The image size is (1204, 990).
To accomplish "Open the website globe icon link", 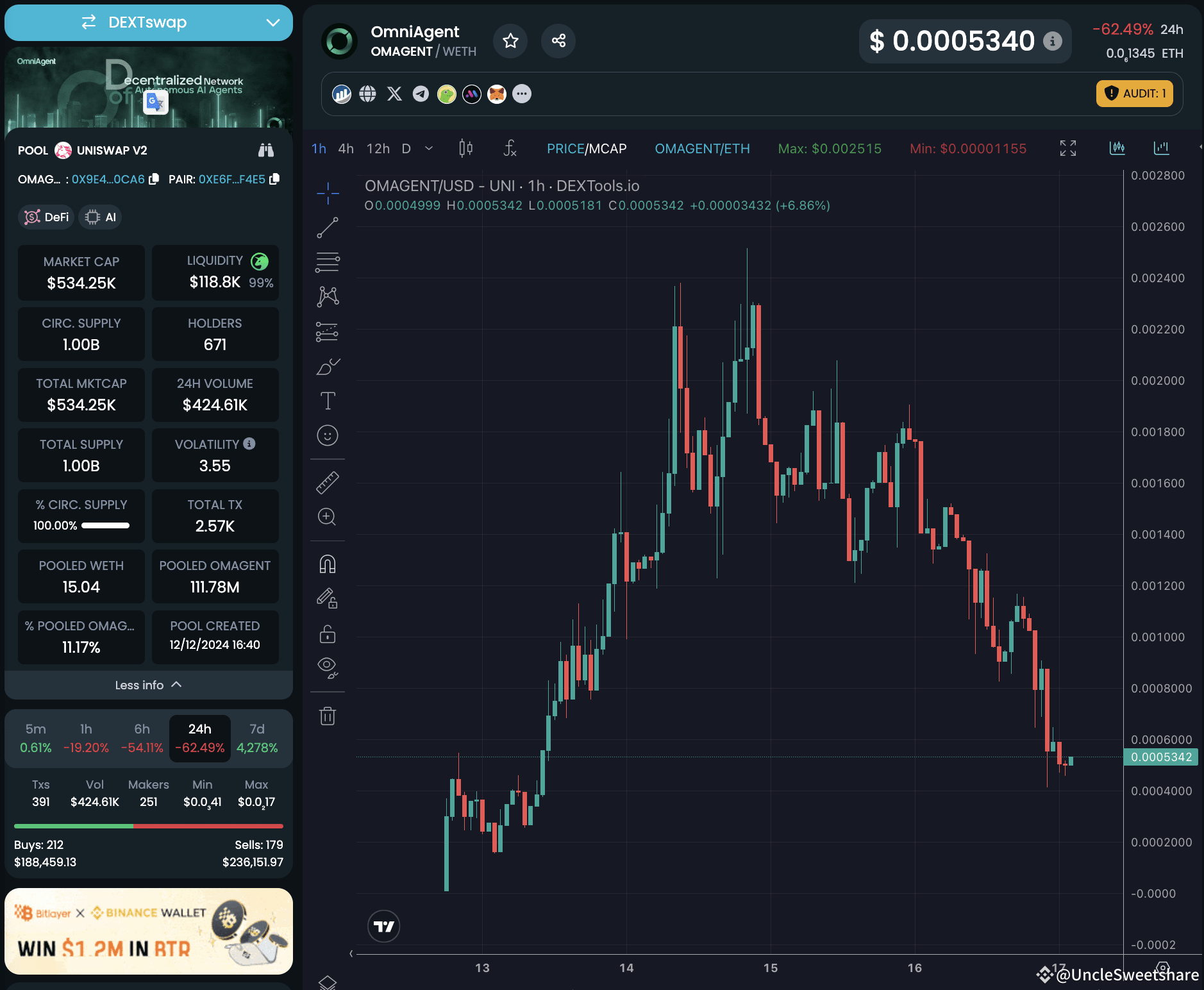I will coord(367,94).
